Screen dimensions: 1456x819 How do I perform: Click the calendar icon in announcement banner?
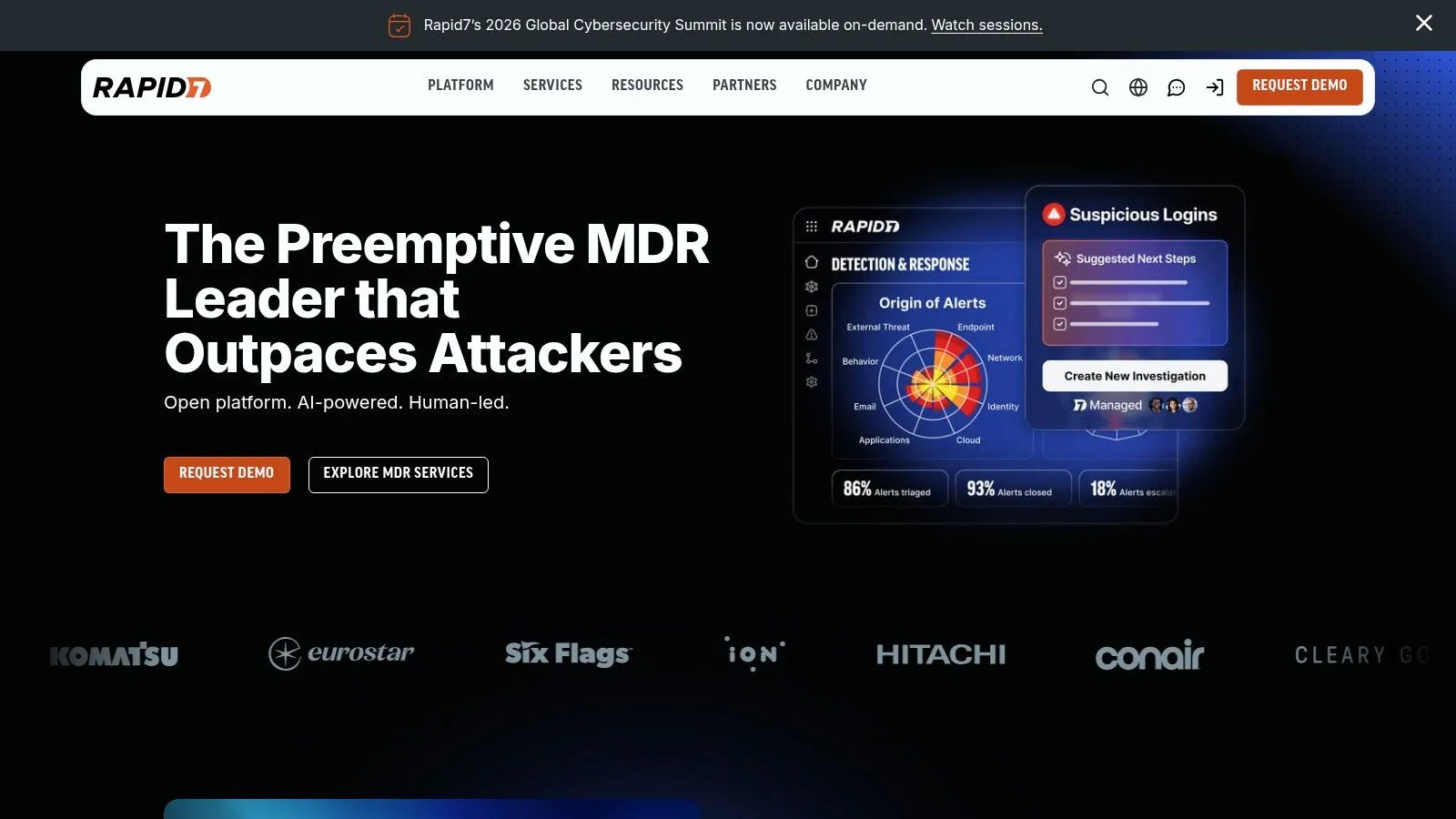399,25
